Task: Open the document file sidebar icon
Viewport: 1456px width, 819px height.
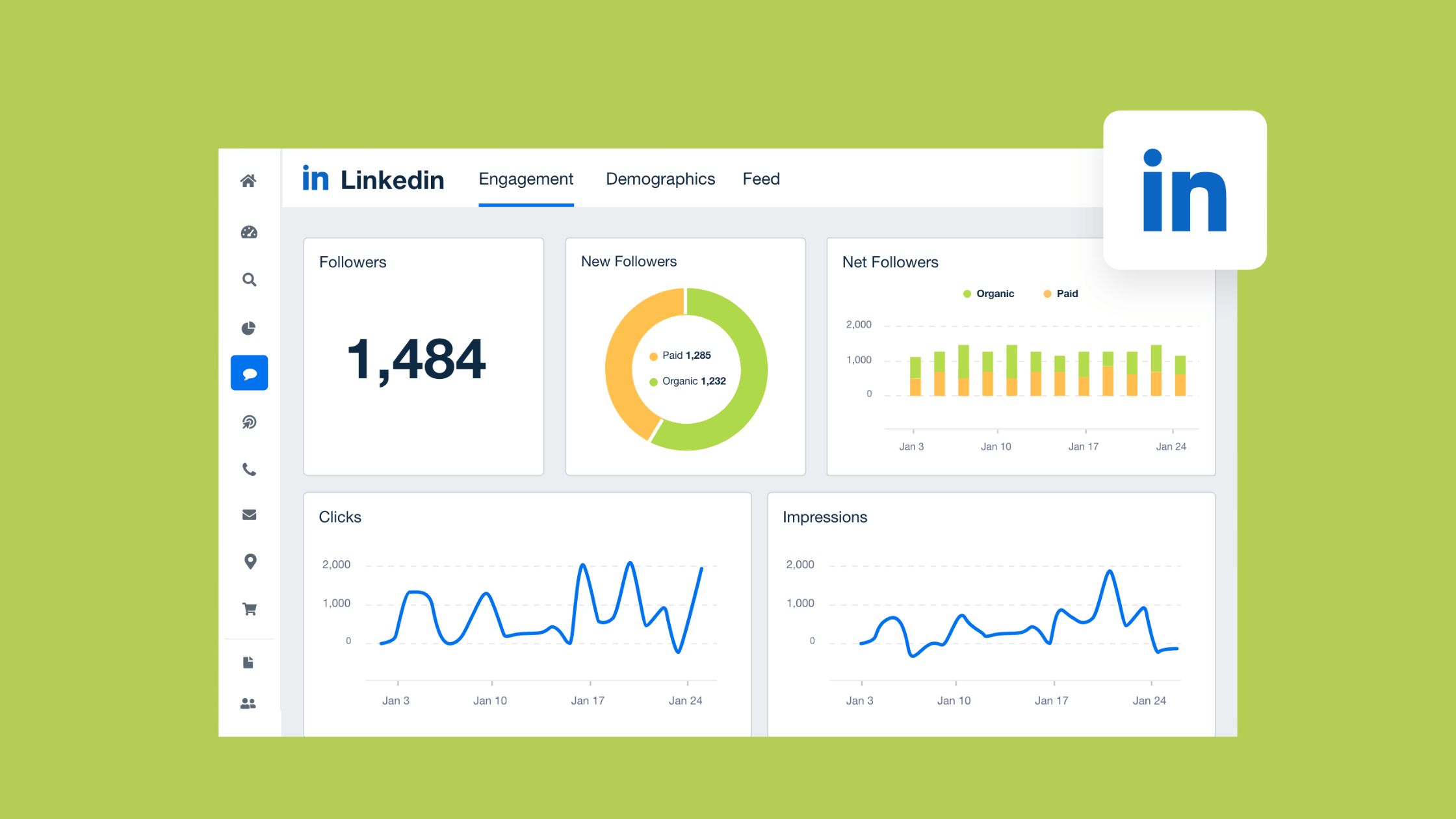Action: click(248, 662)
